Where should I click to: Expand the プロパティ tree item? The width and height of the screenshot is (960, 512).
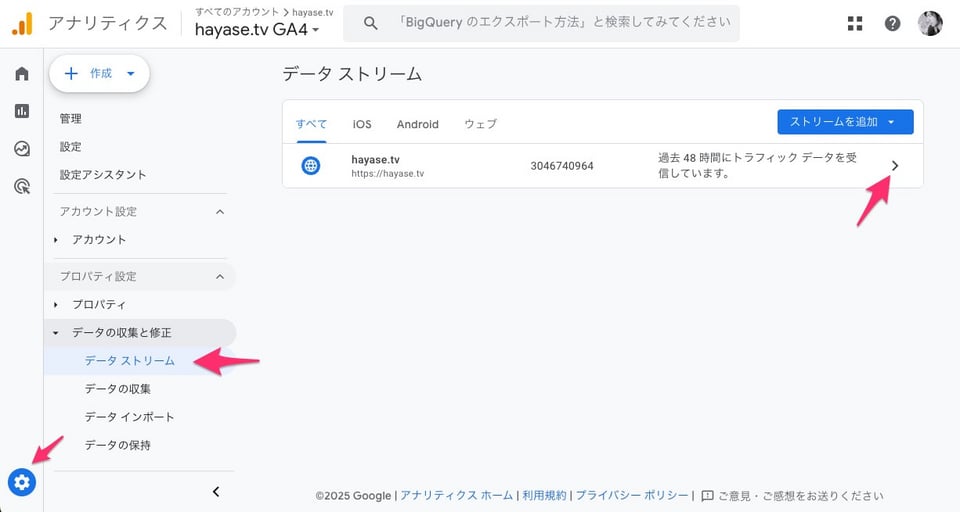(x=56, y=305)
